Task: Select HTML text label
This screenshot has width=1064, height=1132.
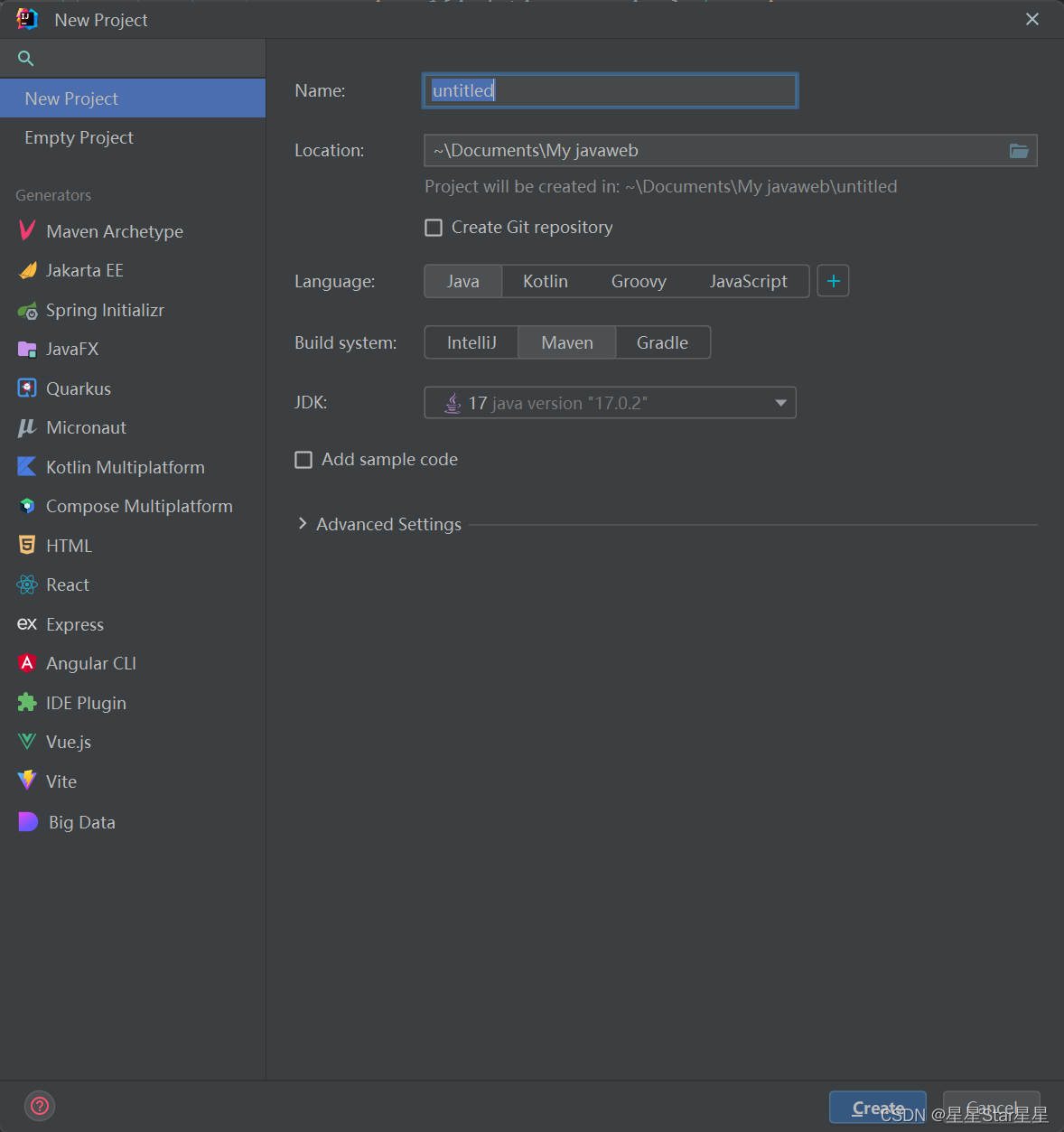Action: [x=69, y=546]
